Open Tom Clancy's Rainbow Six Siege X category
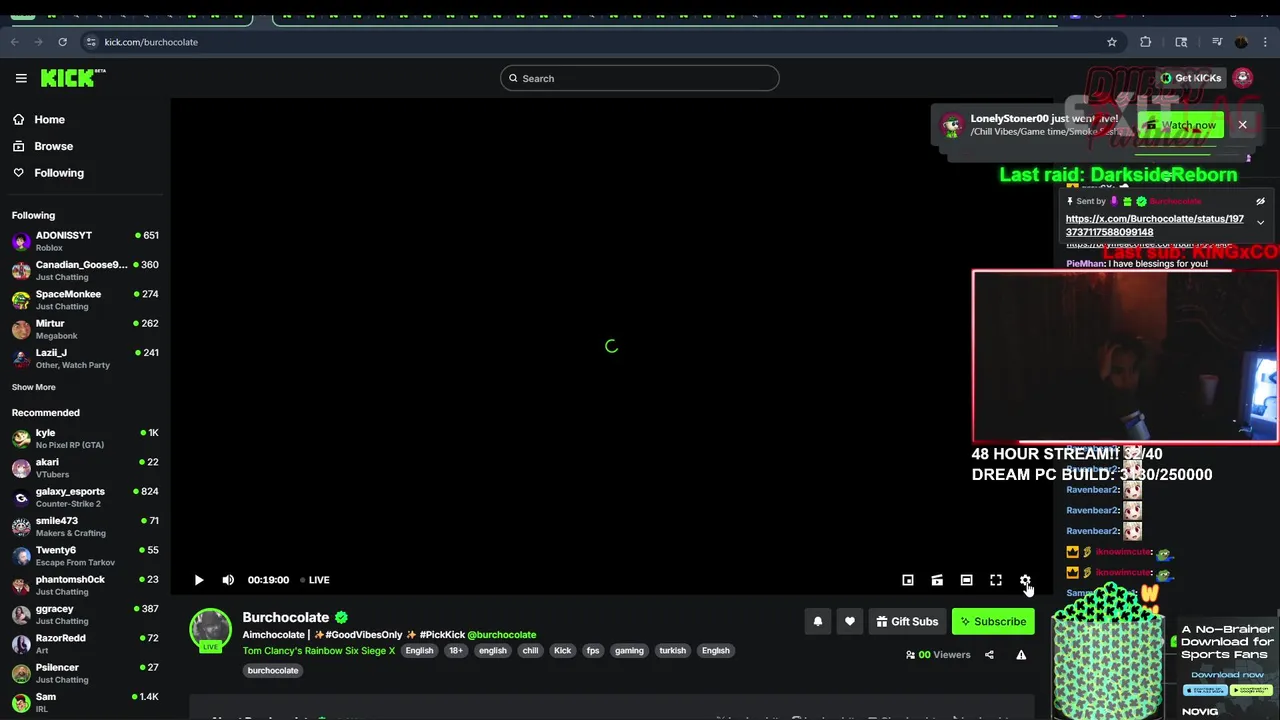The height and width of the screenshot is (720, 1280). tap(318, 651)
